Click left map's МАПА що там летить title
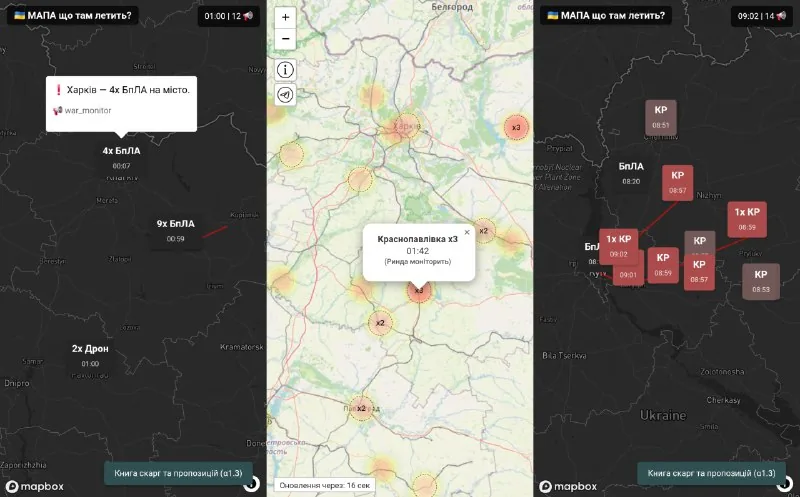 tap(73, 16)
